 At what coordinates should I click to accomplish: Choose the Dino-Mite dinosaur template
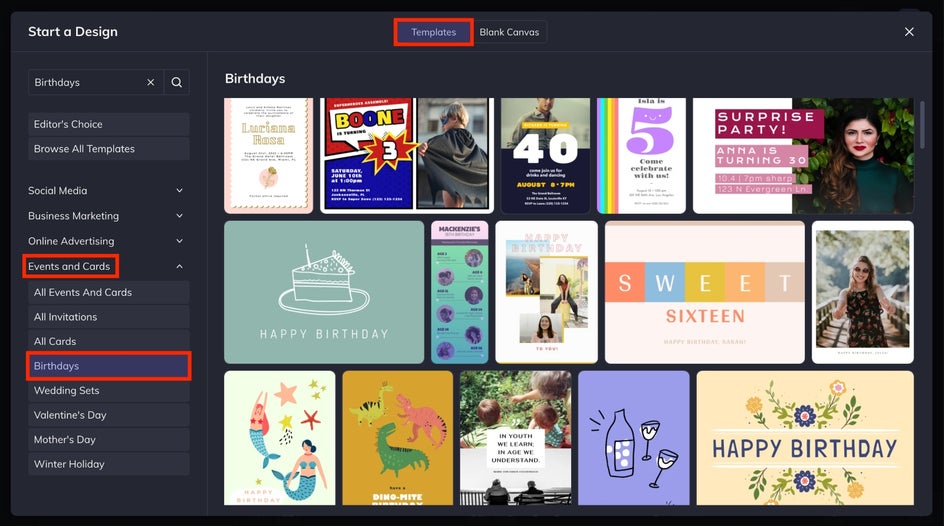coord(397,438)
